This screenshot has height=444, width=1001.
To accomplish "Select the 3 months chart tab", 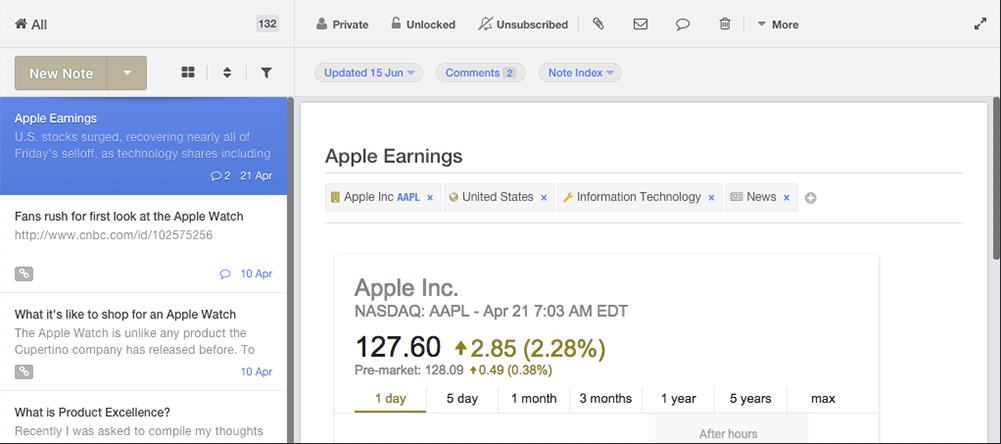I will click(x=606, y=399).
